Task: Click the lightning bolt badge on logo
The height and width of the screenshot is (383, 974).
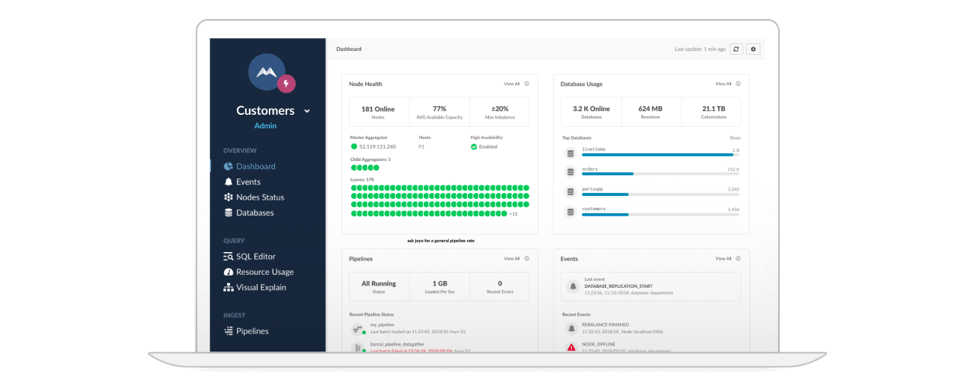Action: (x=286, y=83)
